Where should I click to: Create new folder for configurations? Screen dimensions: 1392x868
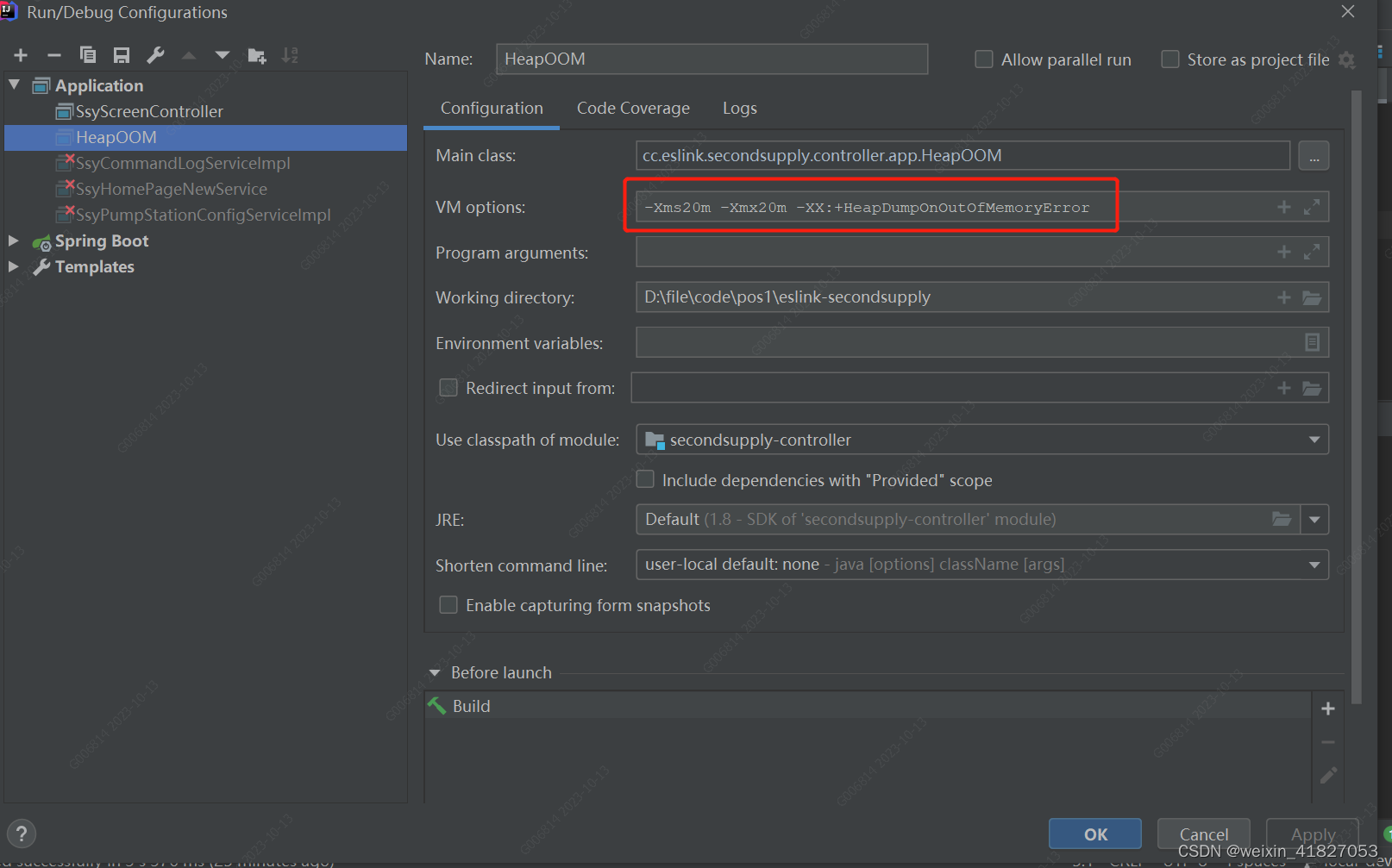click(257, 55)
